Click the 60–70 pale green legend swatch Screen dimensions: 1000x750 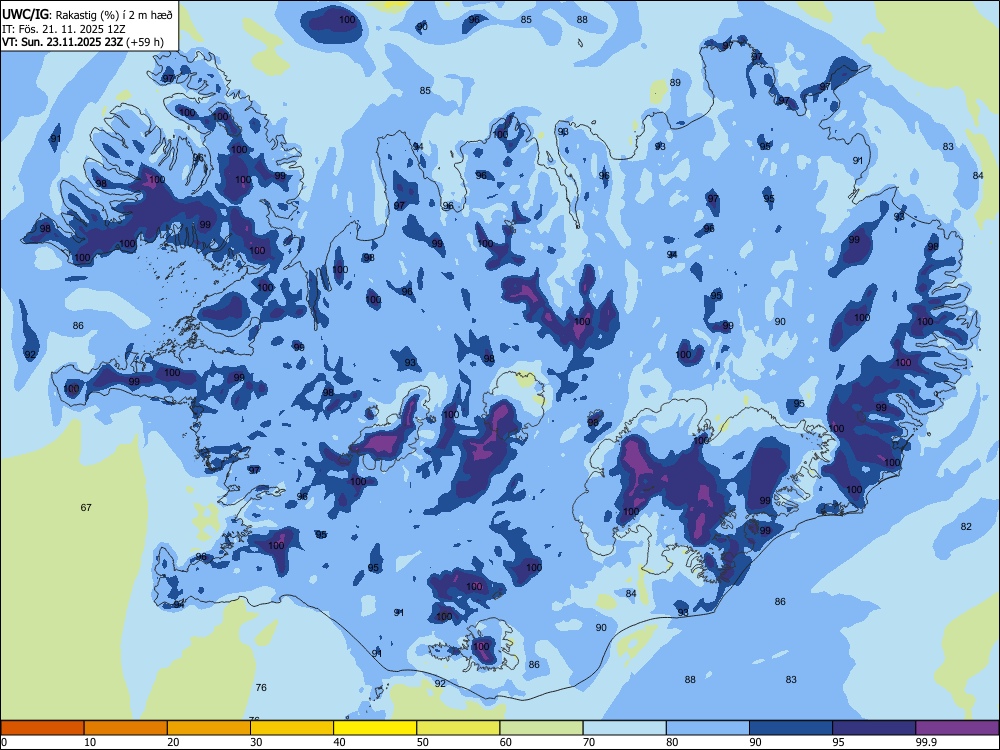click(541, 728)
